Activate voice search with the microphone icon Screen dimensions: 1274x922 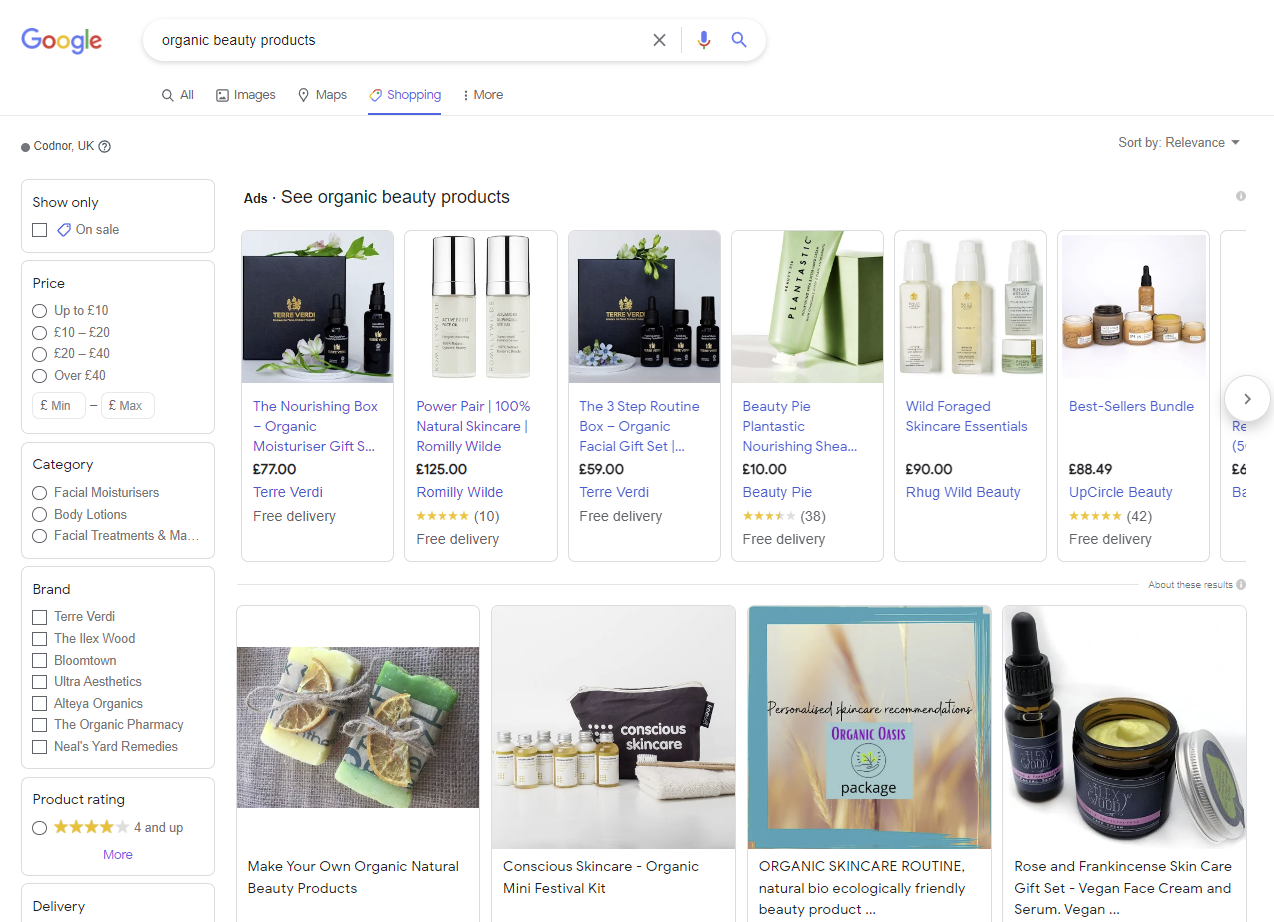(x=703, y=39)
